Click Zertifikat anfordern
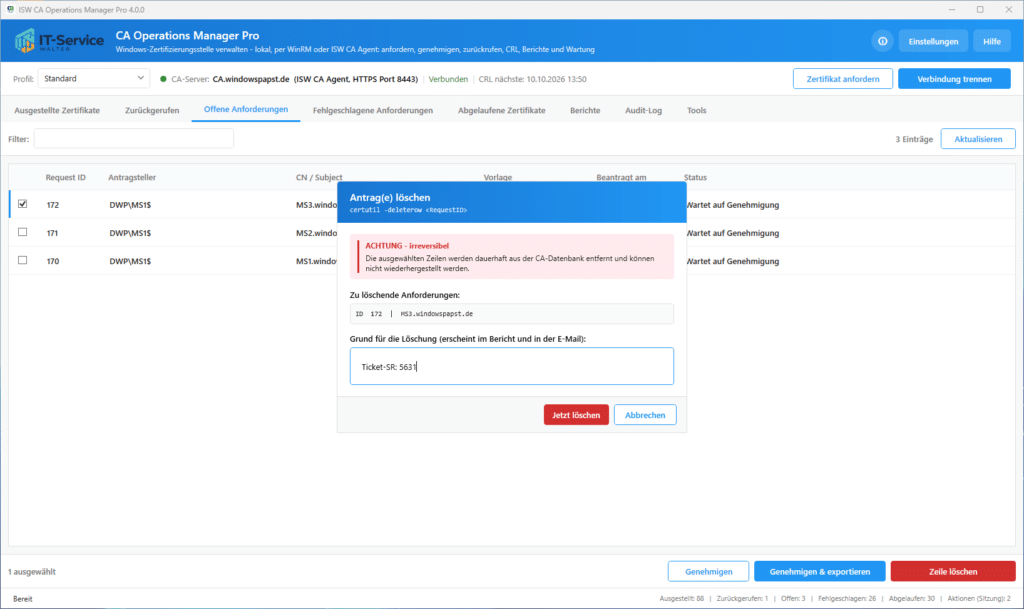The width and height of the screenshot is (1024, 609). pyautogui.click(x=843, y=79)
